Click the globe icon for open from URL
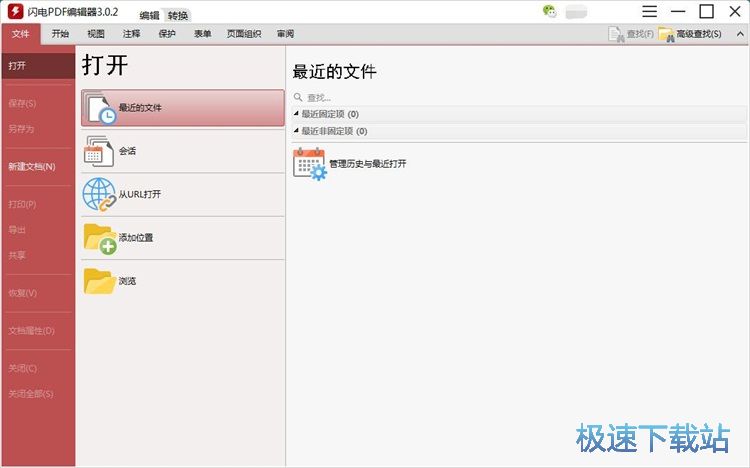This screenshot has height=468, width=750. pos(99,194)
